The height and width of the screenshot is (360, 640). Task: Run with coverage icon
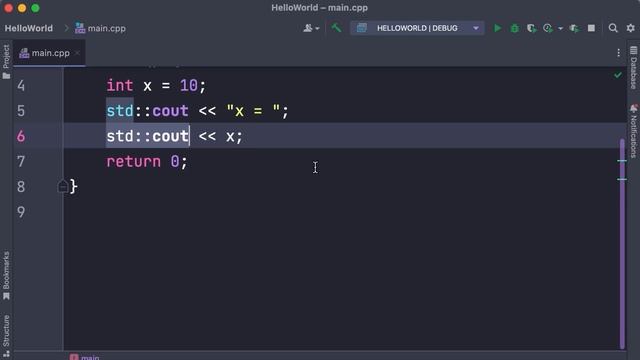(x=531, y=28)
